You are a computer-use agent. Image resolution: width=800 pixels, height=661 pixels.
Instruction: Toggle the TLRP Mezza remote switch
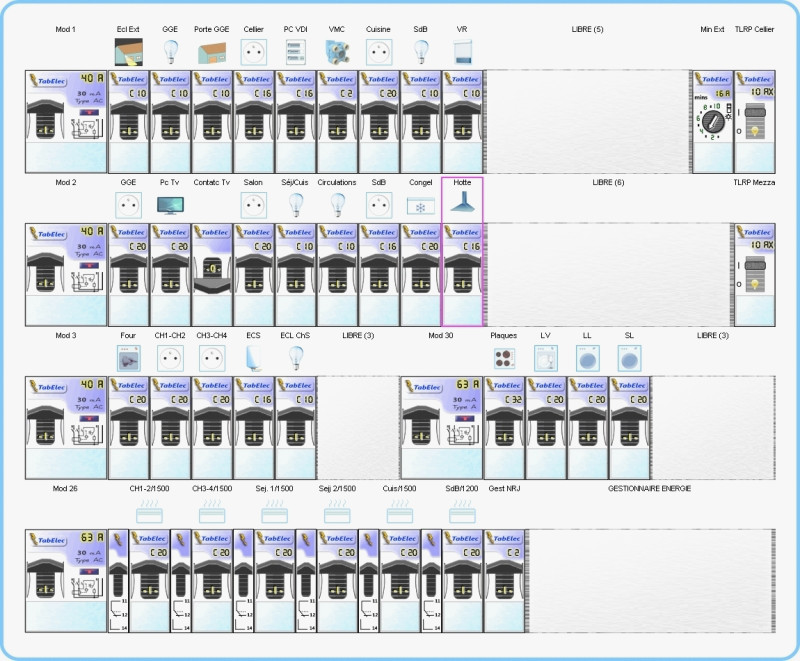coord(755,275)
